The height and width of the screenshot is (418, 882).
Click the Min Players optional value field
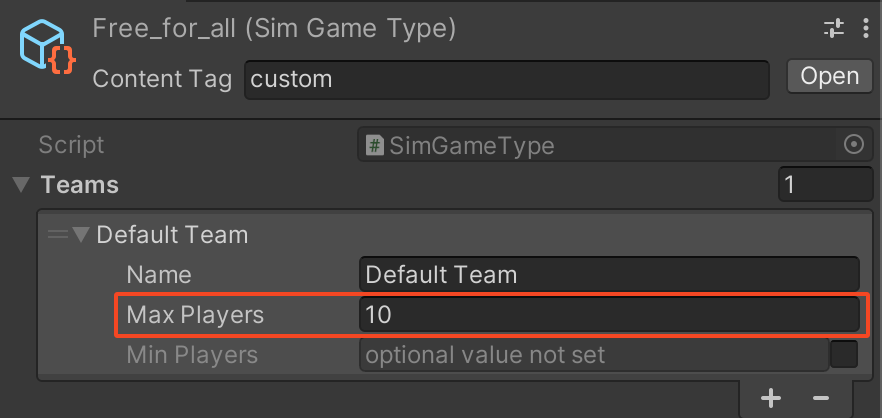tap(593, 355)
